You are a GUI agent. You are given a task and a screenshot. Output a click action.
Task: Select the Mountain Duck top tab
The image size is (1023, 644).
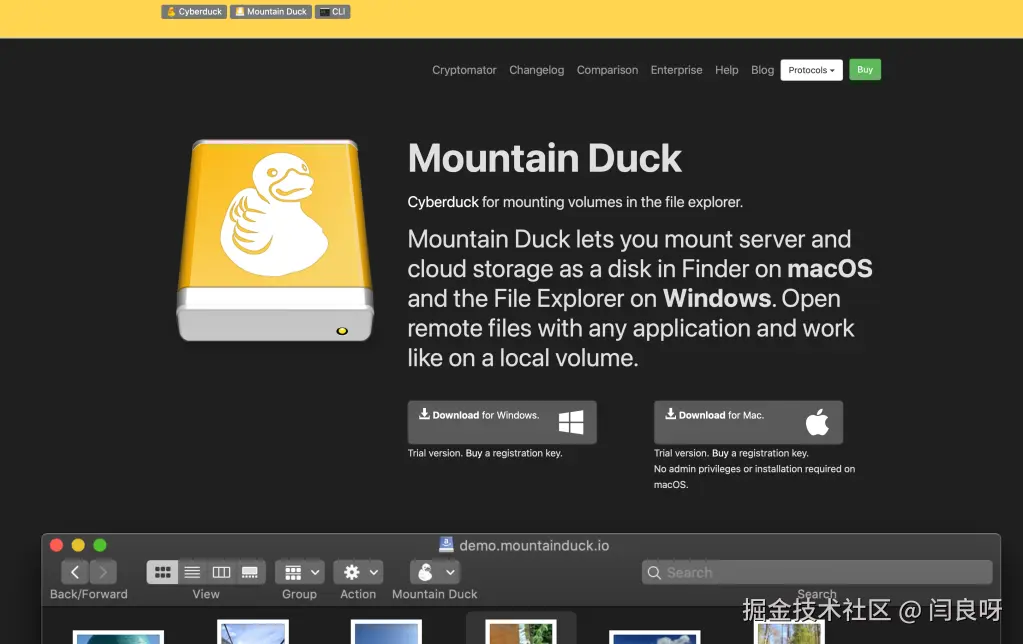(x=271, y=12)
